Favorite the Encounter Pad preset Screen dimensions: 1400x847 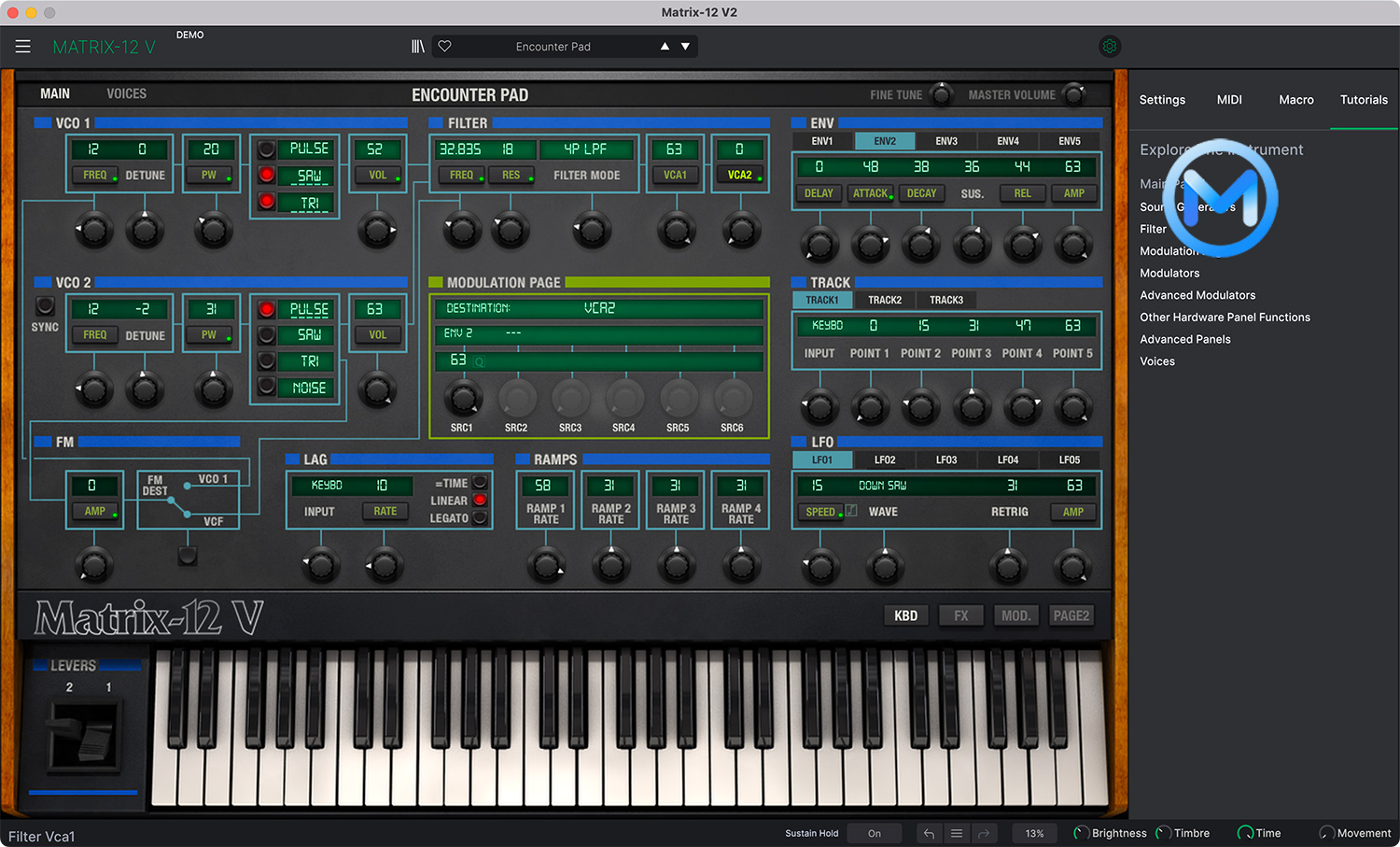pos(445,47)
